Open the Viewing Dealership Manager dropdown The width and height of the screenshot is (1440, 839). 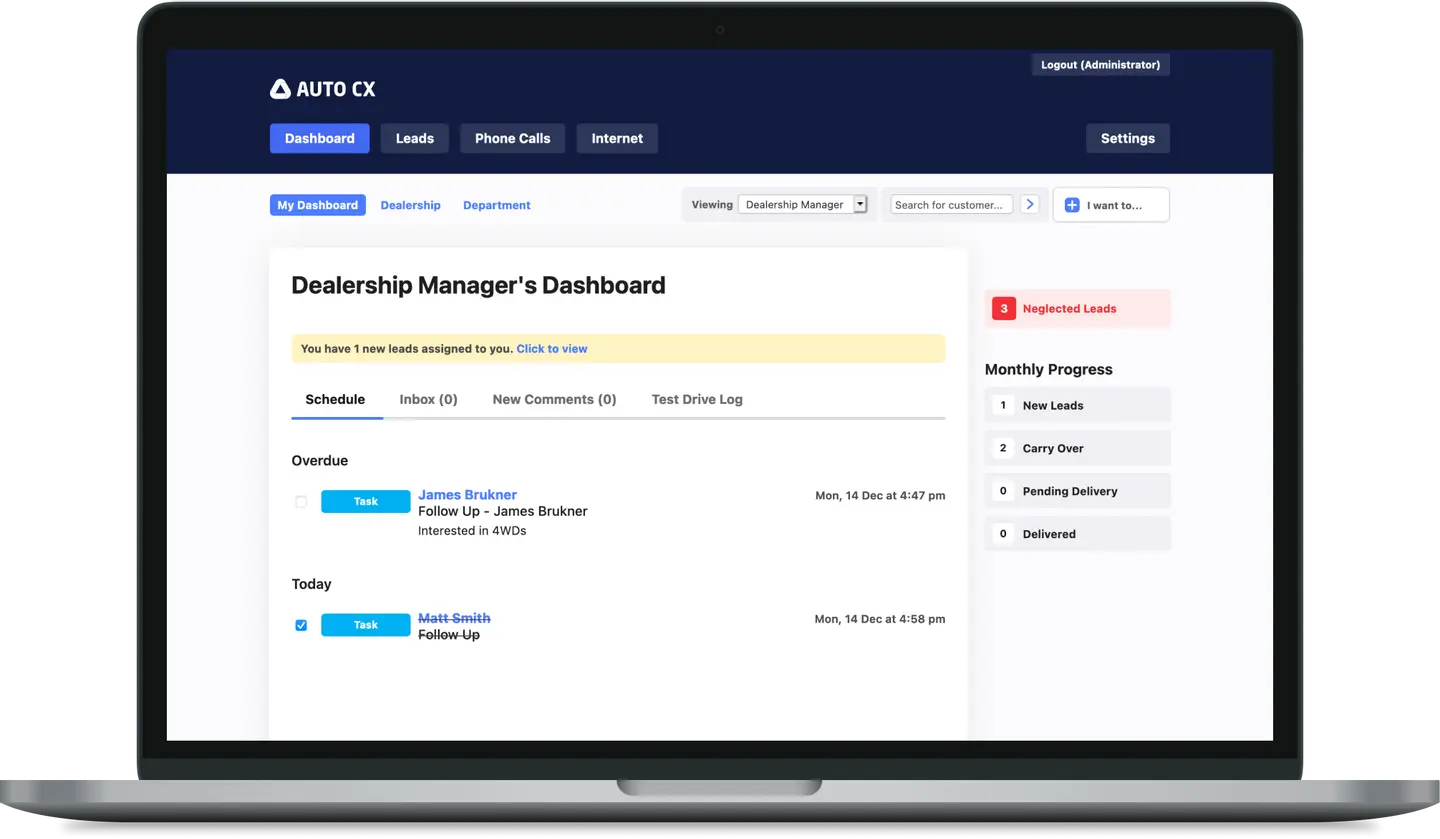(x=802, y=205)
